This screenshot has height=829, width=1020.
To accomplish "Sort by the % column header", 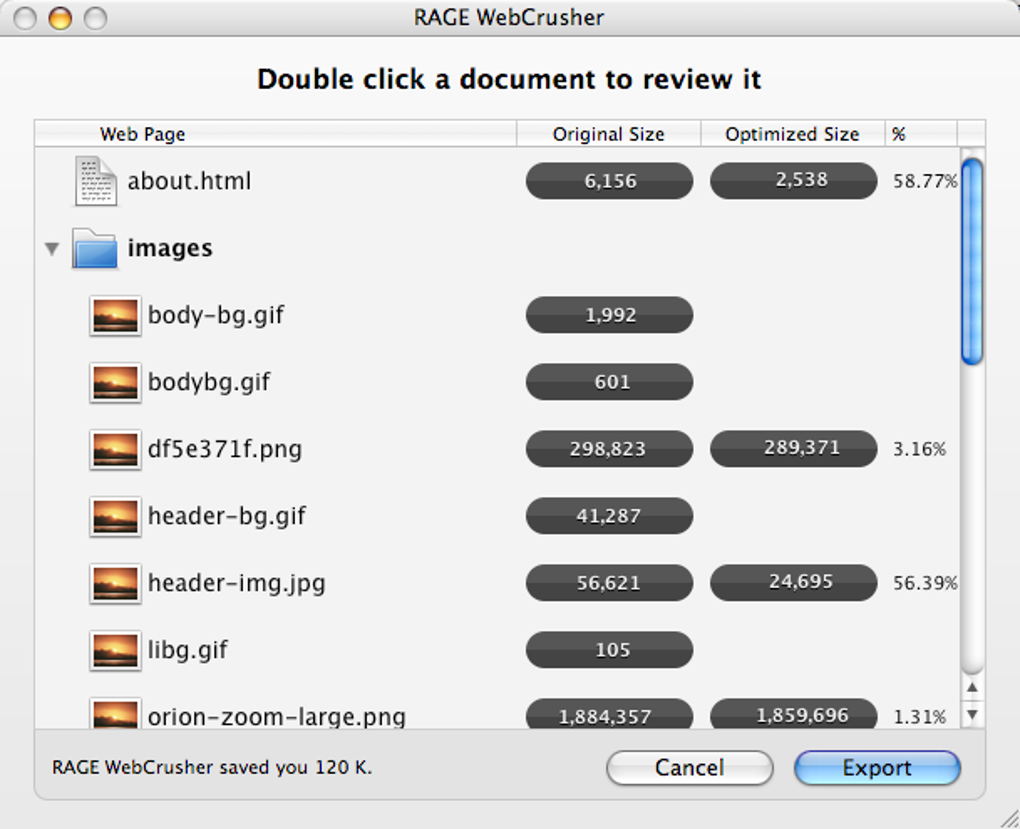I will point(921,134).
